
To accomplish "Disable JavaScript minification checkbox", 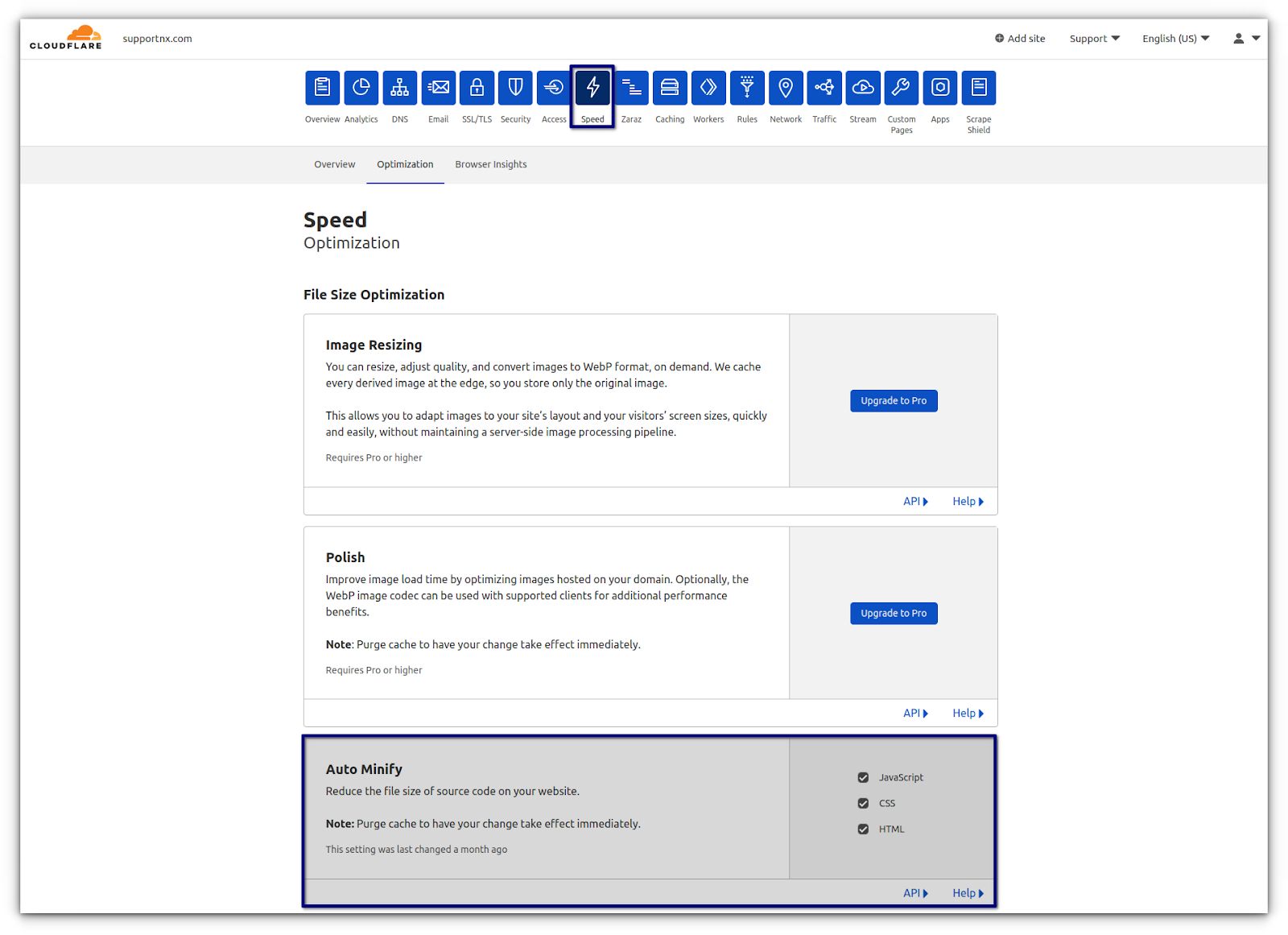I will click(x=863, y=777).
